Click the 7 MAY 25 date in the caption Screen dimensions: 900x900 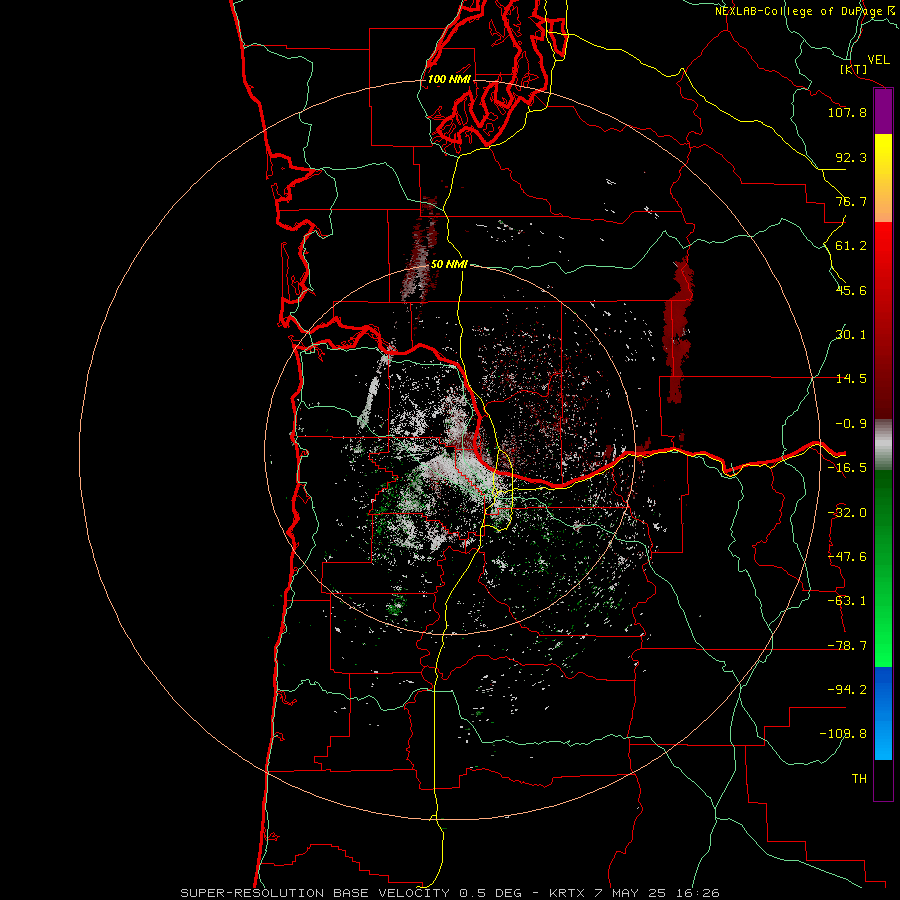point(630,893)
